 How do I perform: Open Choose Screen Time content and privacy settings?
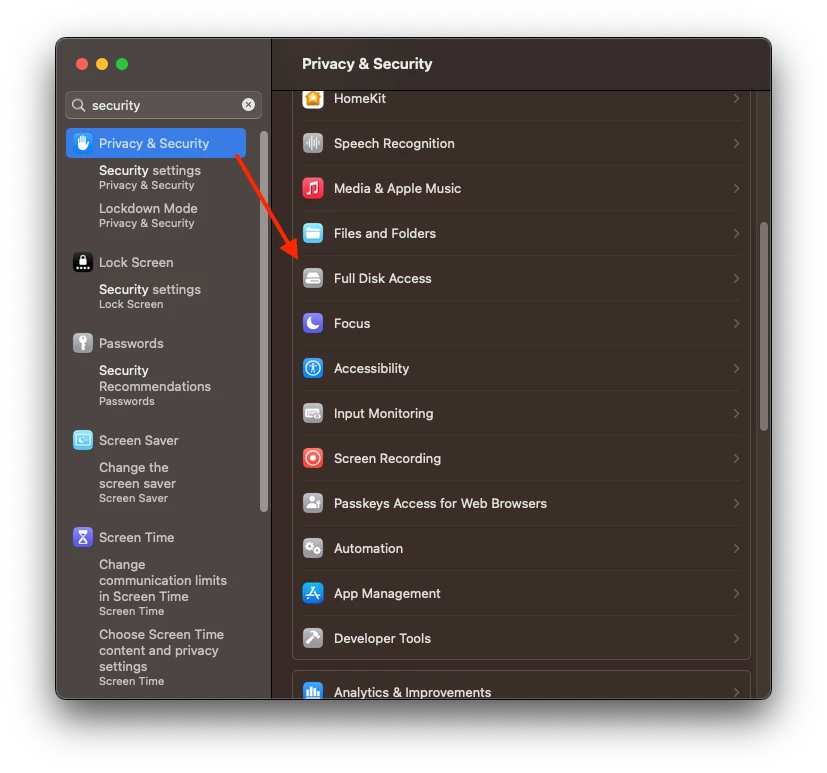coord(161,657)
